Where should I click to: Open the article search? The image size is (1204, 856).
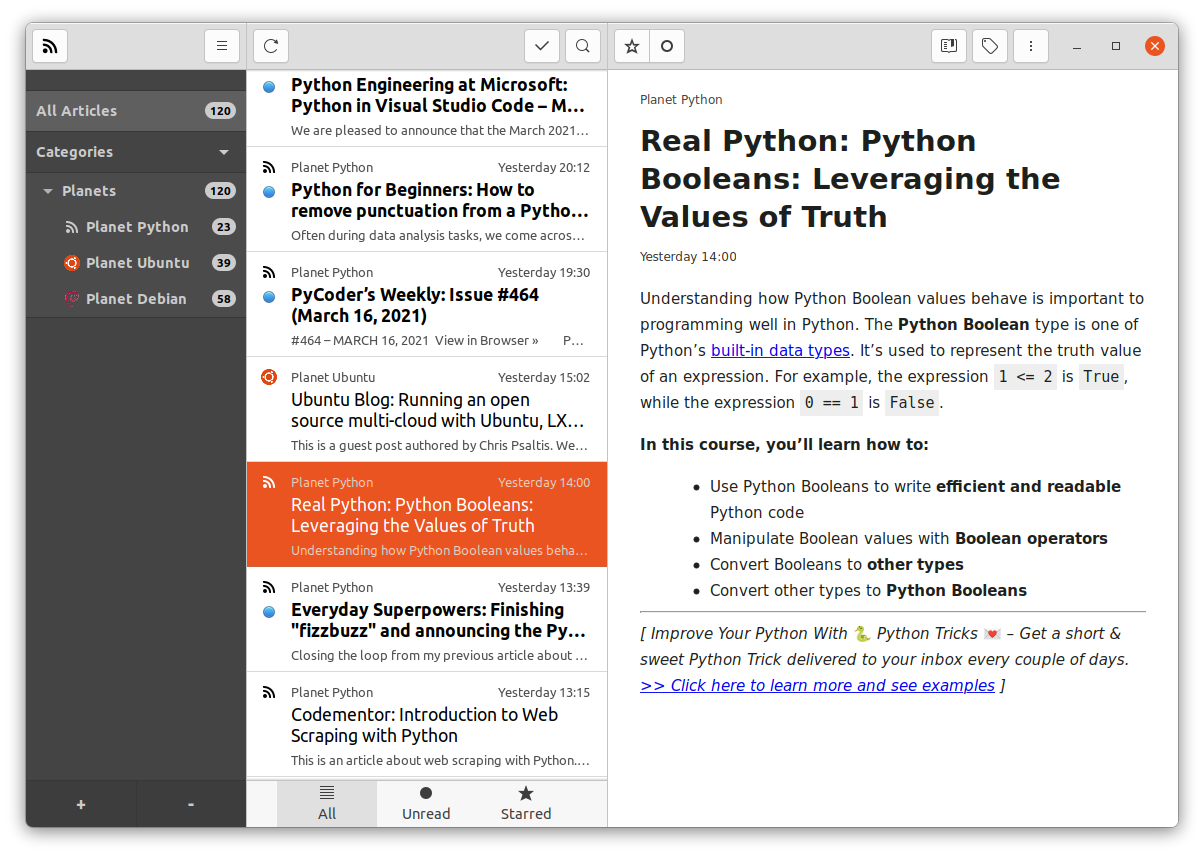click(x=582, y=46)
